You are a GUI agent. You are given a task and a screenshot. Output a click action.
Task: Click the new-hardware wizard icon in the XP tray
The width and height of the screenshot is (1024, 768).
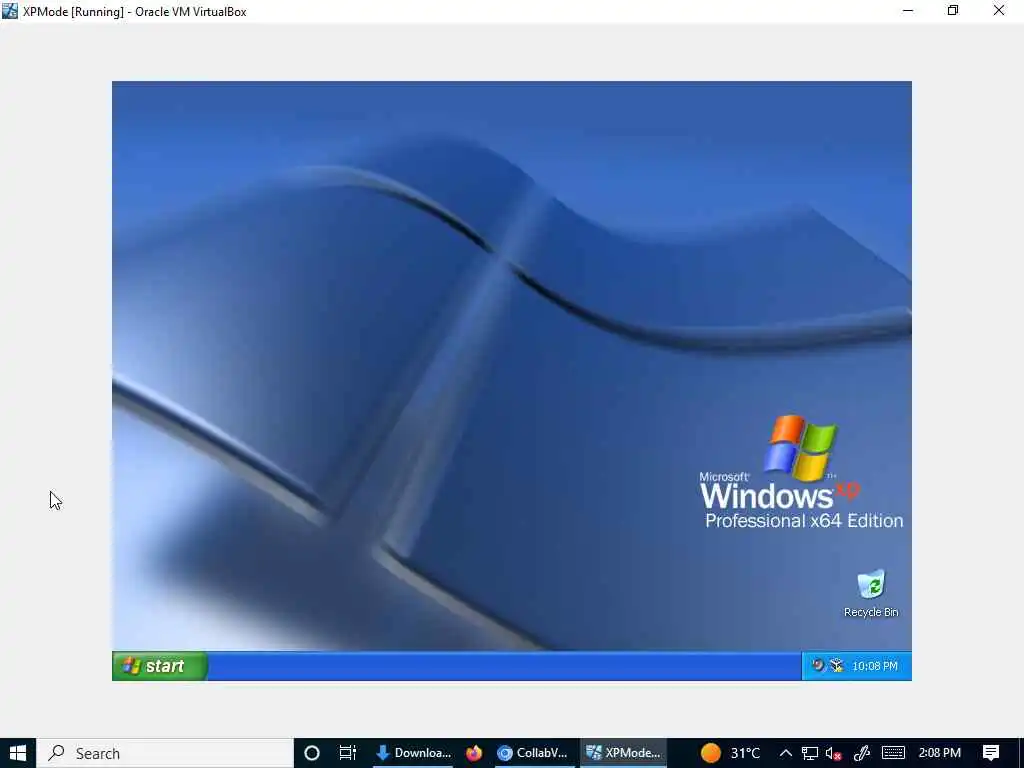pos(837,665)
